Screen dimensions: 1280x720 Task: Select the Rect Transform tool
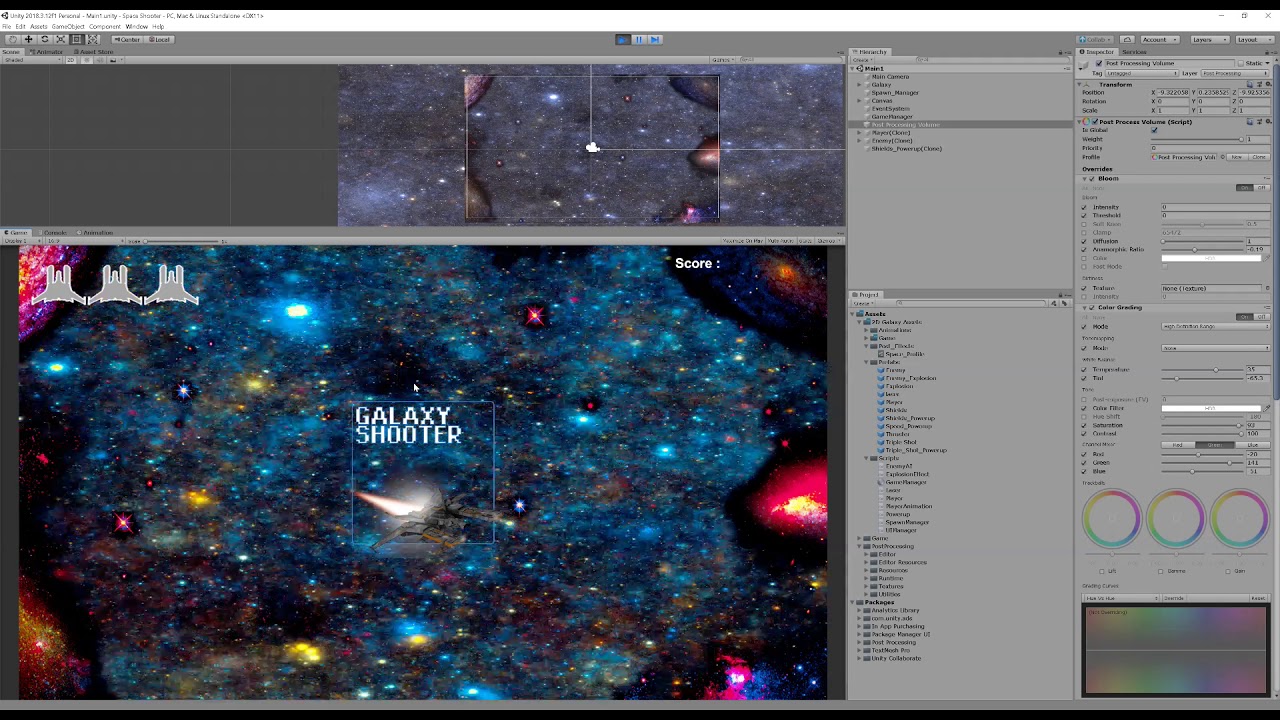[x=77, y=39]
